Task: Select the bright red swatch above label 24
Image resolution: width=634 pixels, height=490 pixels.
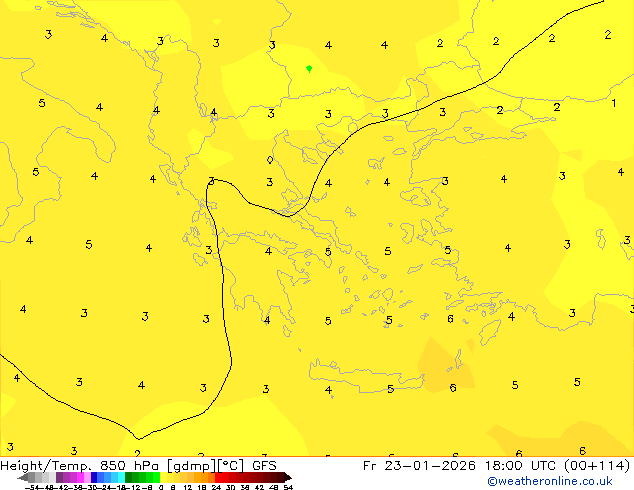Action: tap(218, 477)
